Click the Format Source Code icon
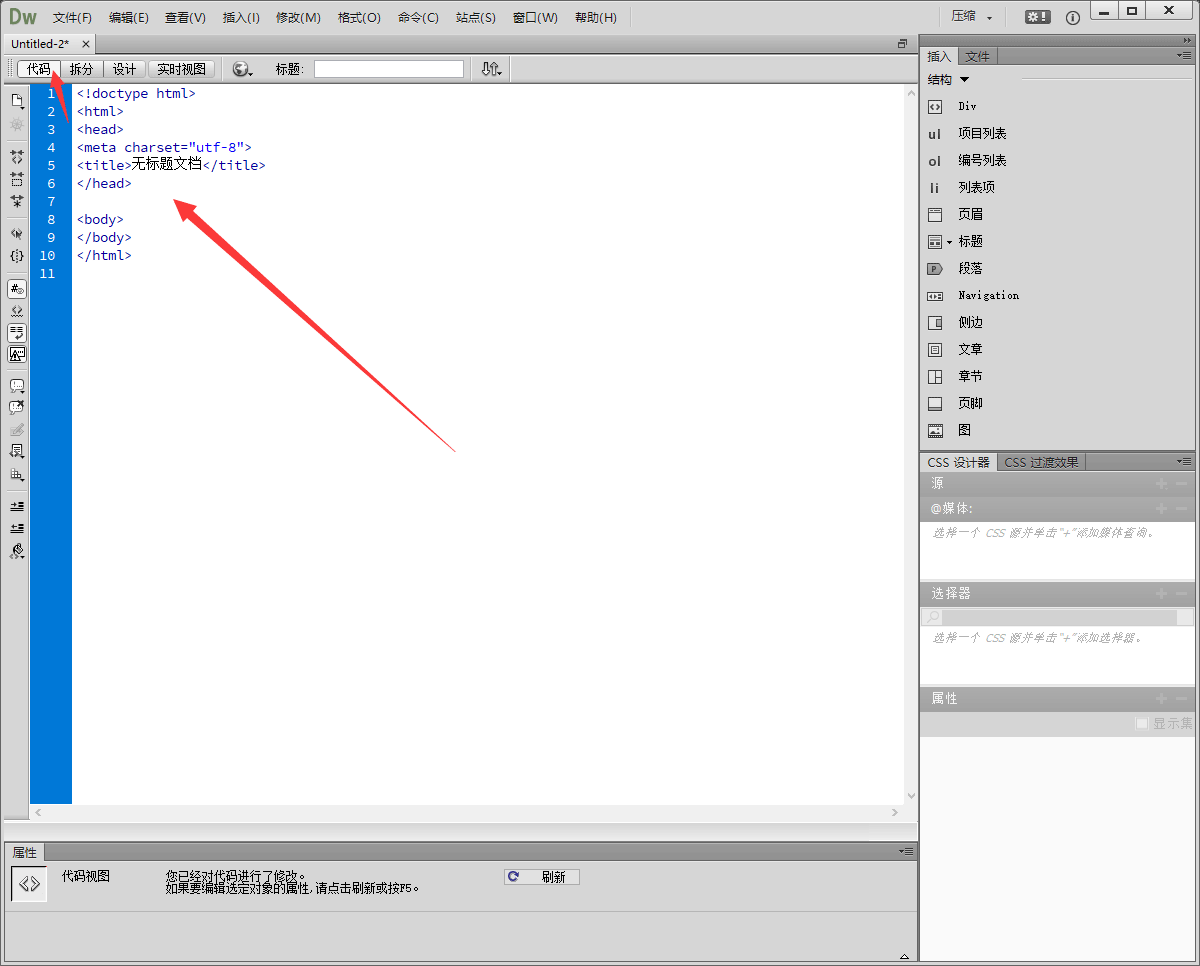Viewport: 1200px width, 966px height. pyautogui.click(x=17, y=551)
